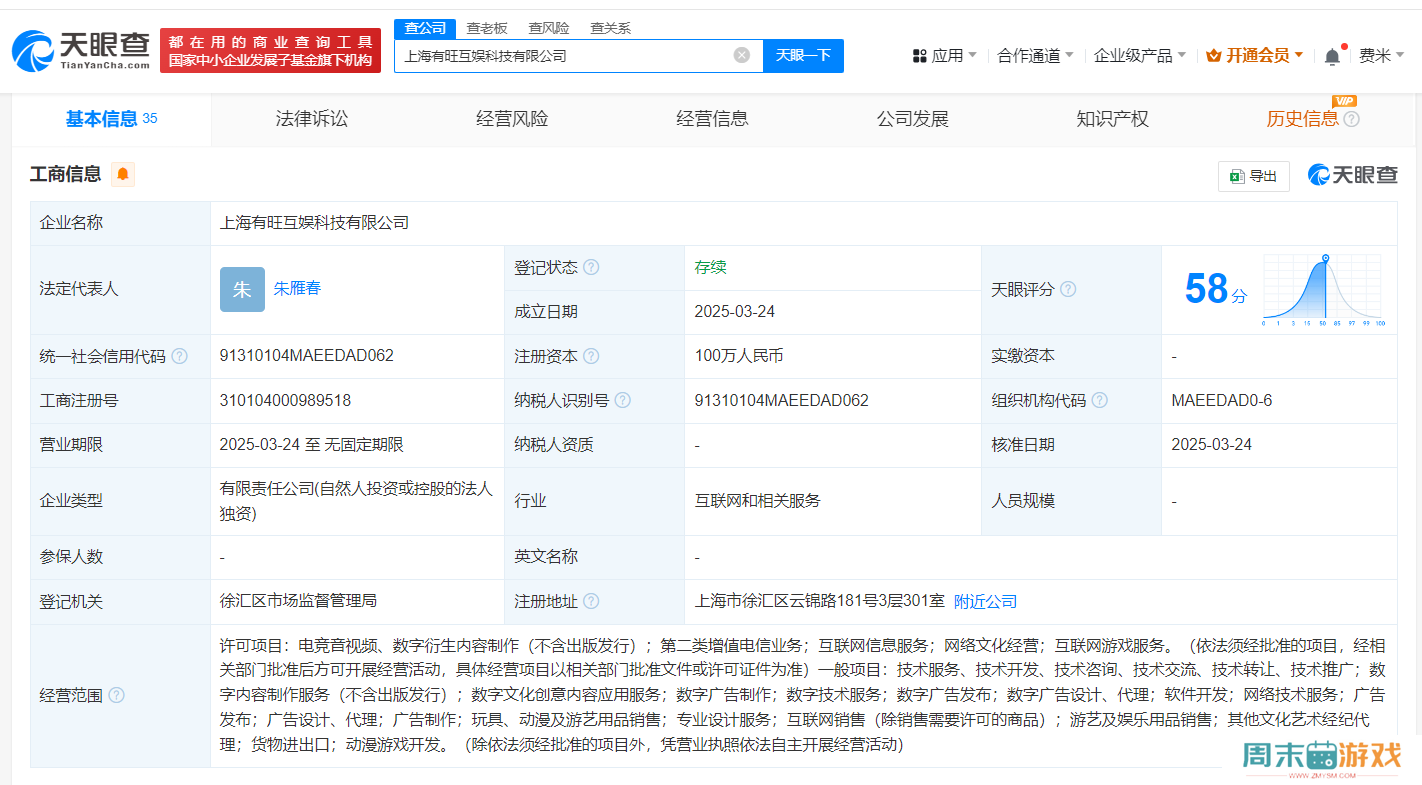The height and width of the screenshot is (785, 1422).
Task: Click help icon next to 天眼评分
Action: click(1068, 289)
